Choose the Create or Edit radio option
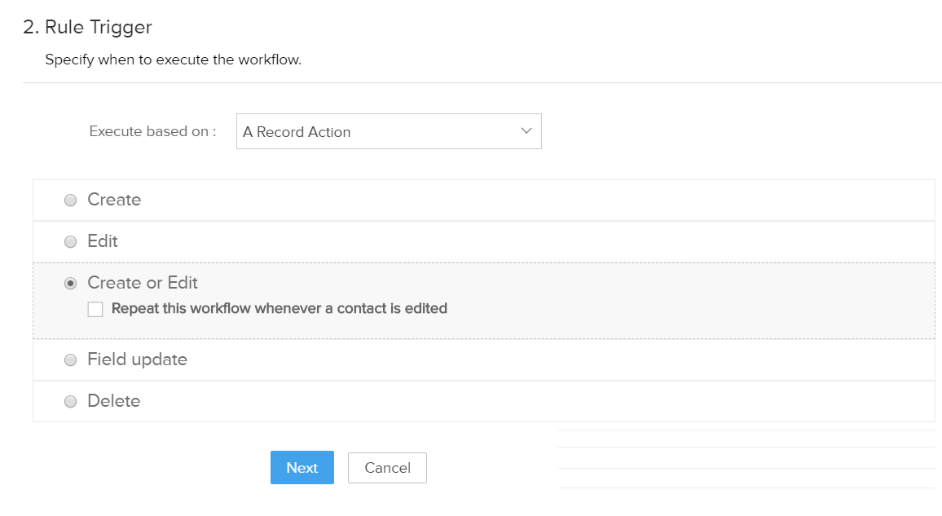 [x=70, y=283]
